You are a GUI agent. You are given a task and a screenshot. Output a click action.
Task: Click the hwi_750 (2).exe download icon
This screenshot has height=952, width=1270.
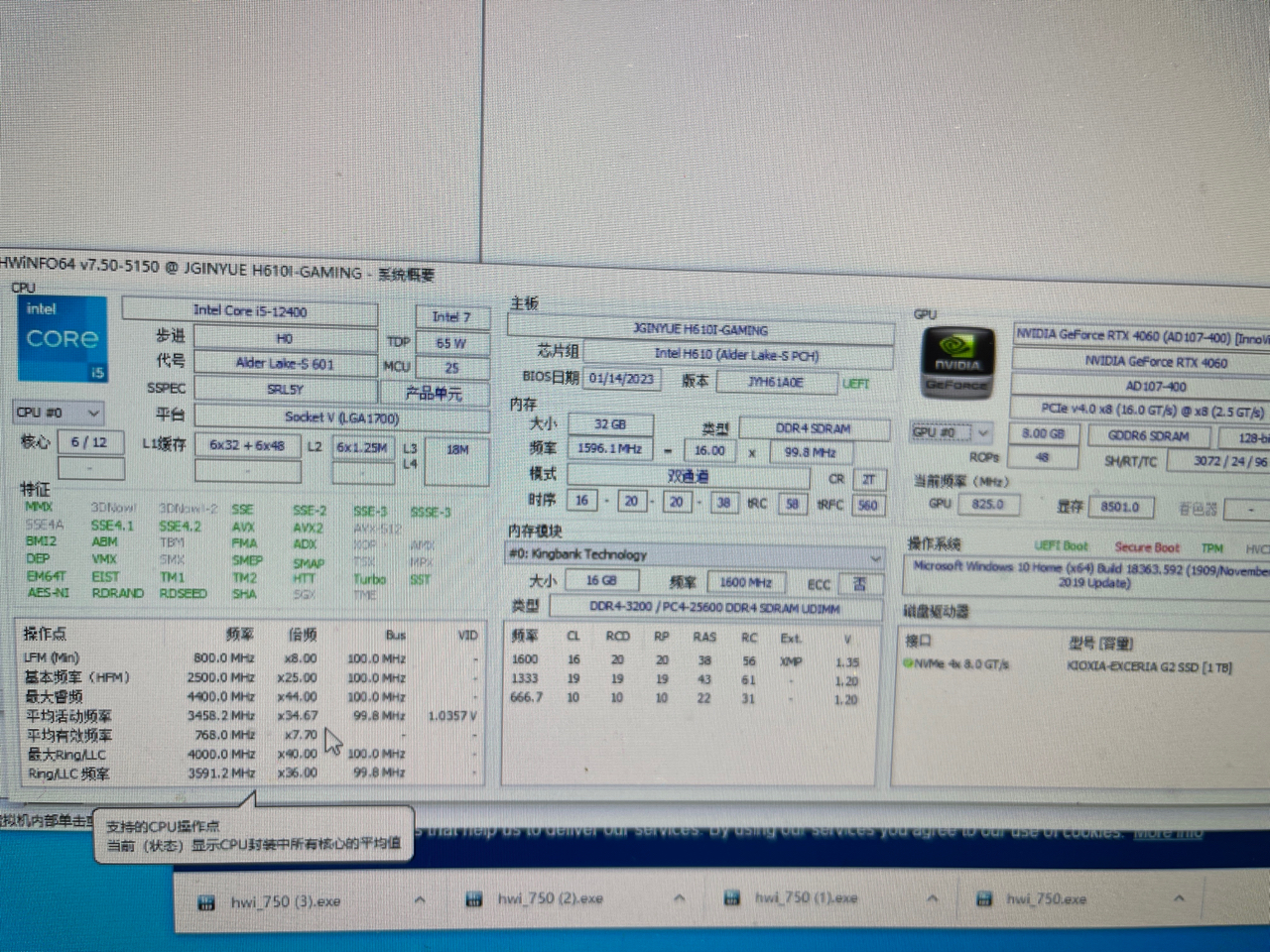[x=473, y=898]
